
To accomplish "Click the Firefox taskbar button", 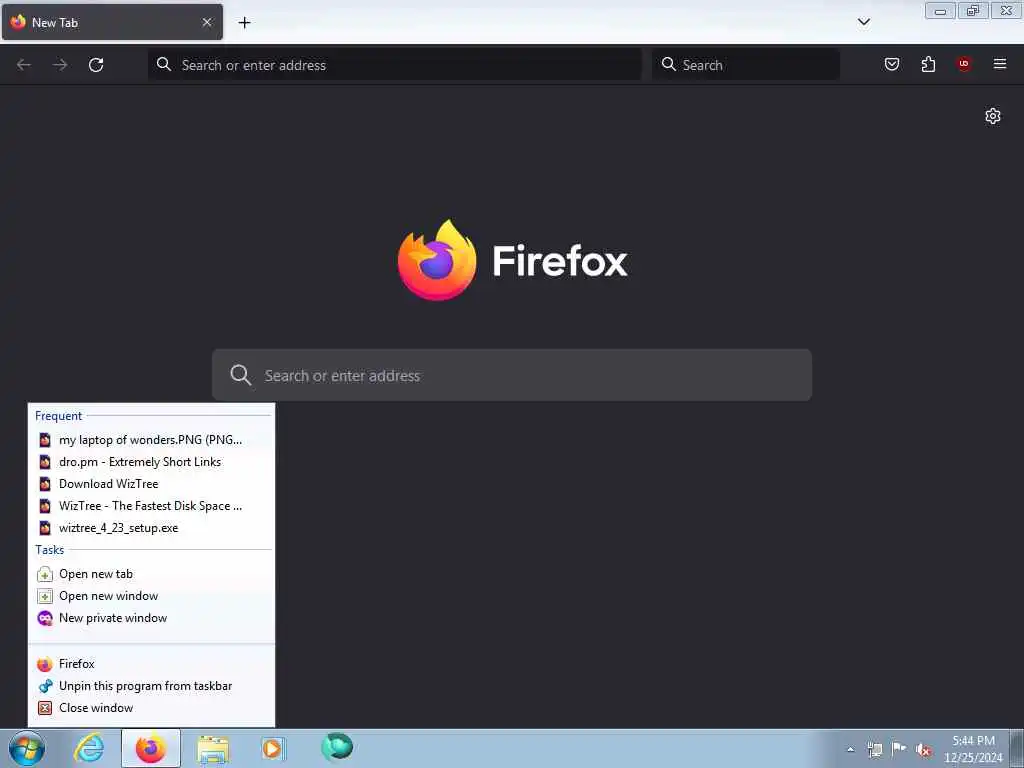I will [x=151, y=748].
